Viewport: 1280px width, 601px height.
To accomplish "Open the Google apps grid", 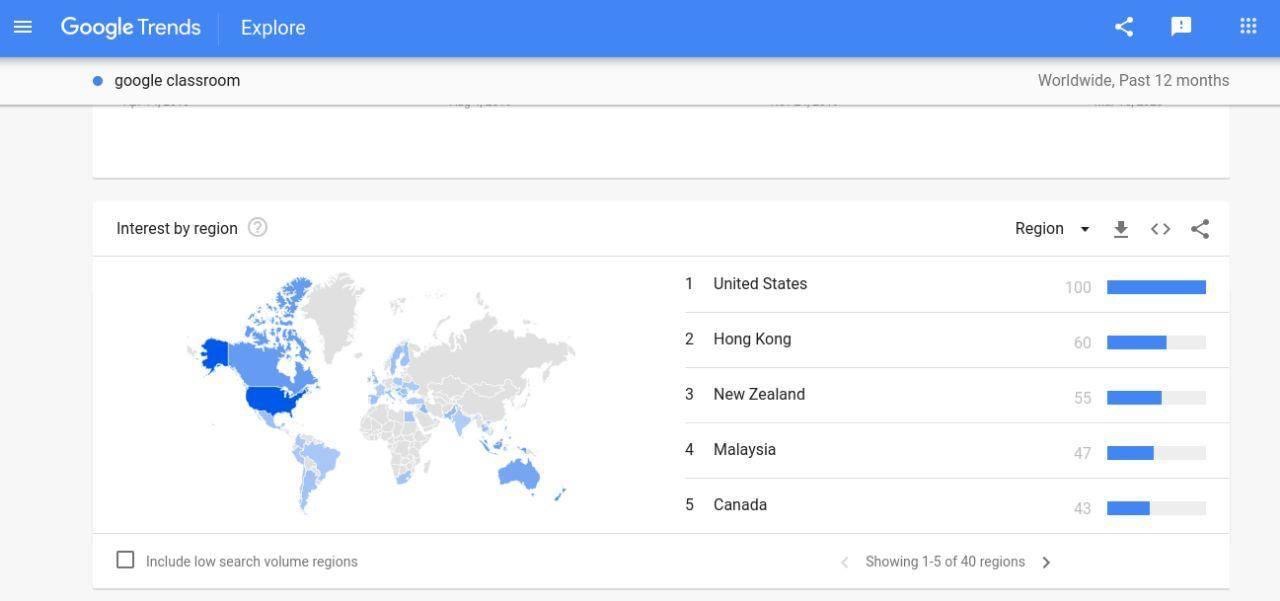I will (x=1248, y=27).
